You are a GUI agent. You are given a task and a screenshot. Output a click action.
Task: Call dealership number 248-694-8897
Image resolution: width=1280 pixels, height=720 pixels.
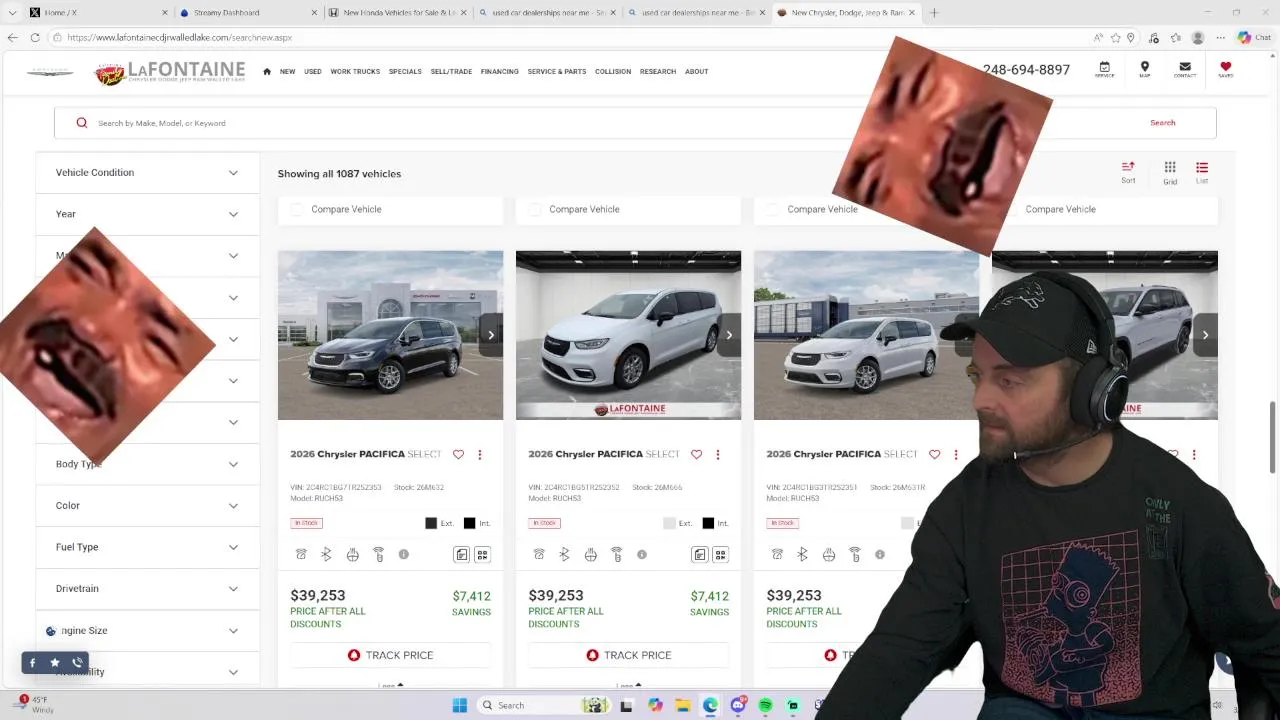1026,69
